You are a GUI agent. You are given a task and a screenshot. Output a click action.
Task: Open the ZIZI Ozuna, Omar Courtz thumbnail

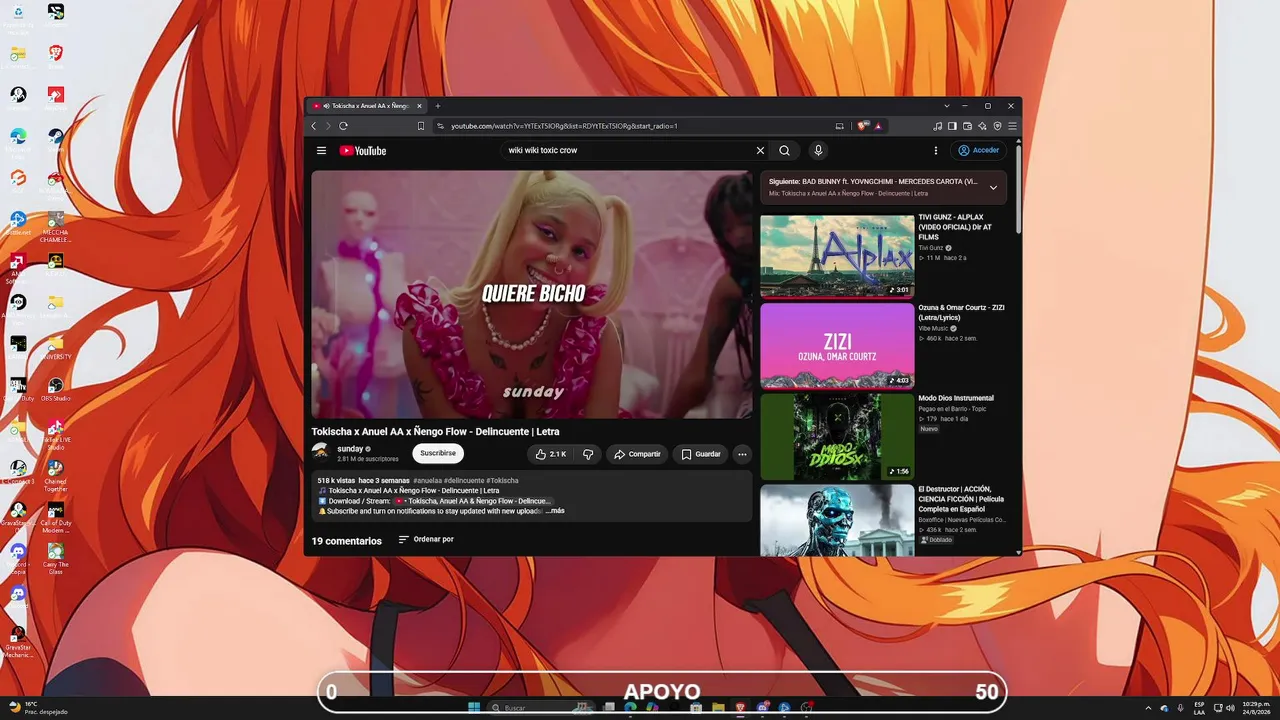point(837,346)
